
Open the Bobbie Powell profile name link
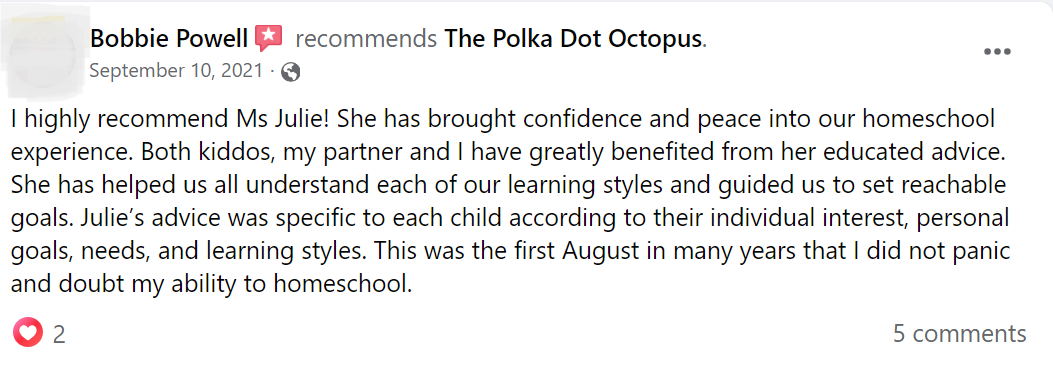(x=169, y=39)
